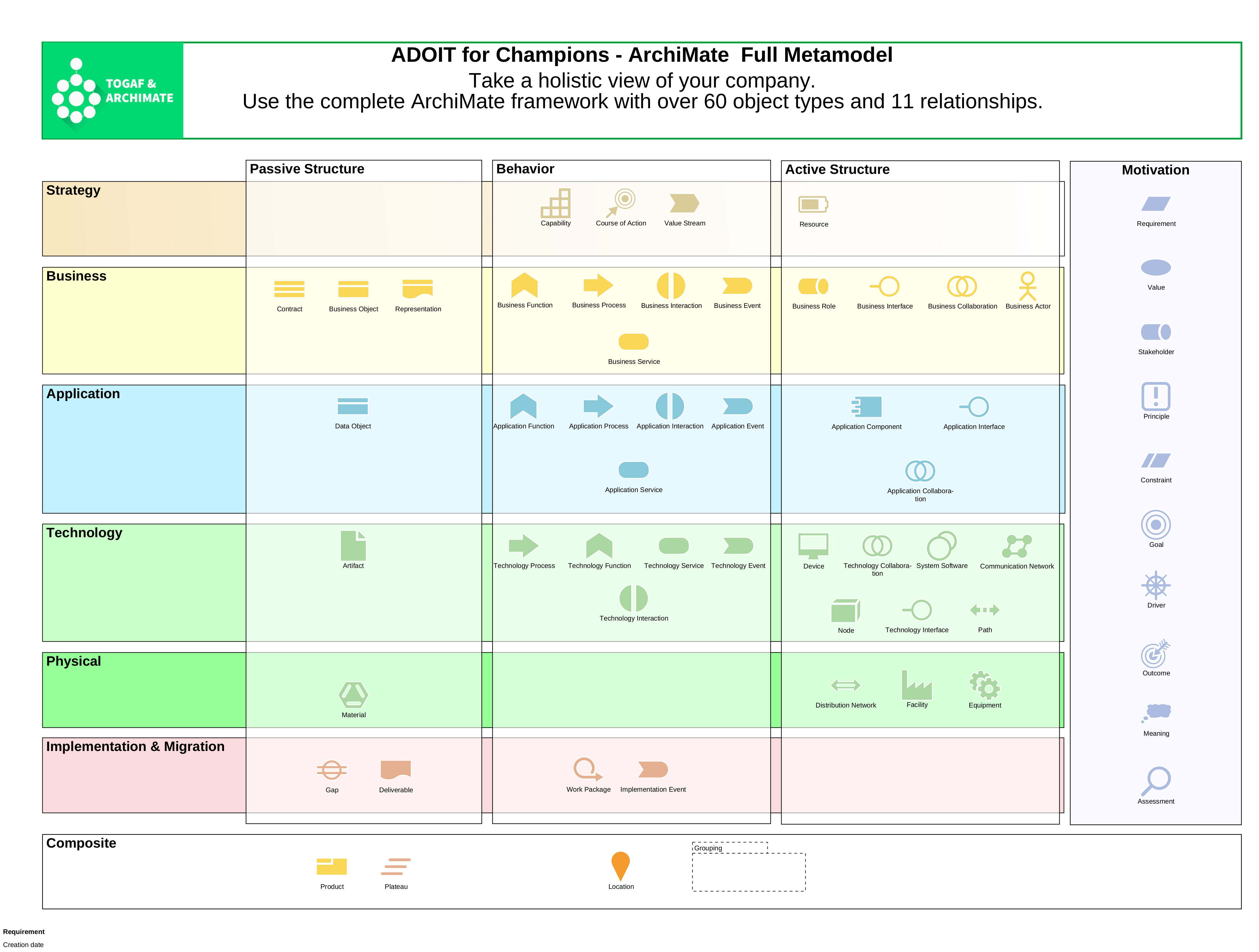Image resolution: width=1259 pixels, height=952 pixels.
Task: Select the Requirement icon in Motivation
Action: point(1155,204)
